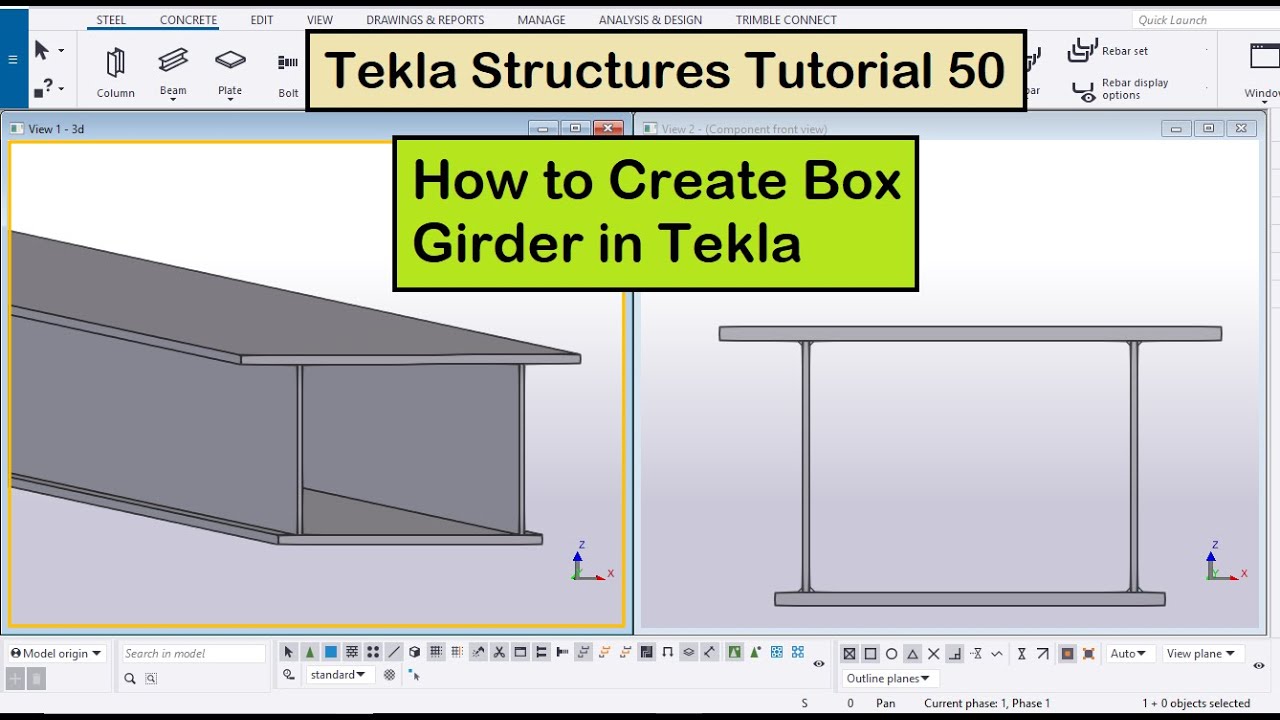The height and width of the screenshot is (720, 1280).
Task: Toggle Select connections switch (green triangle)
Action: (x=309, y=652)
